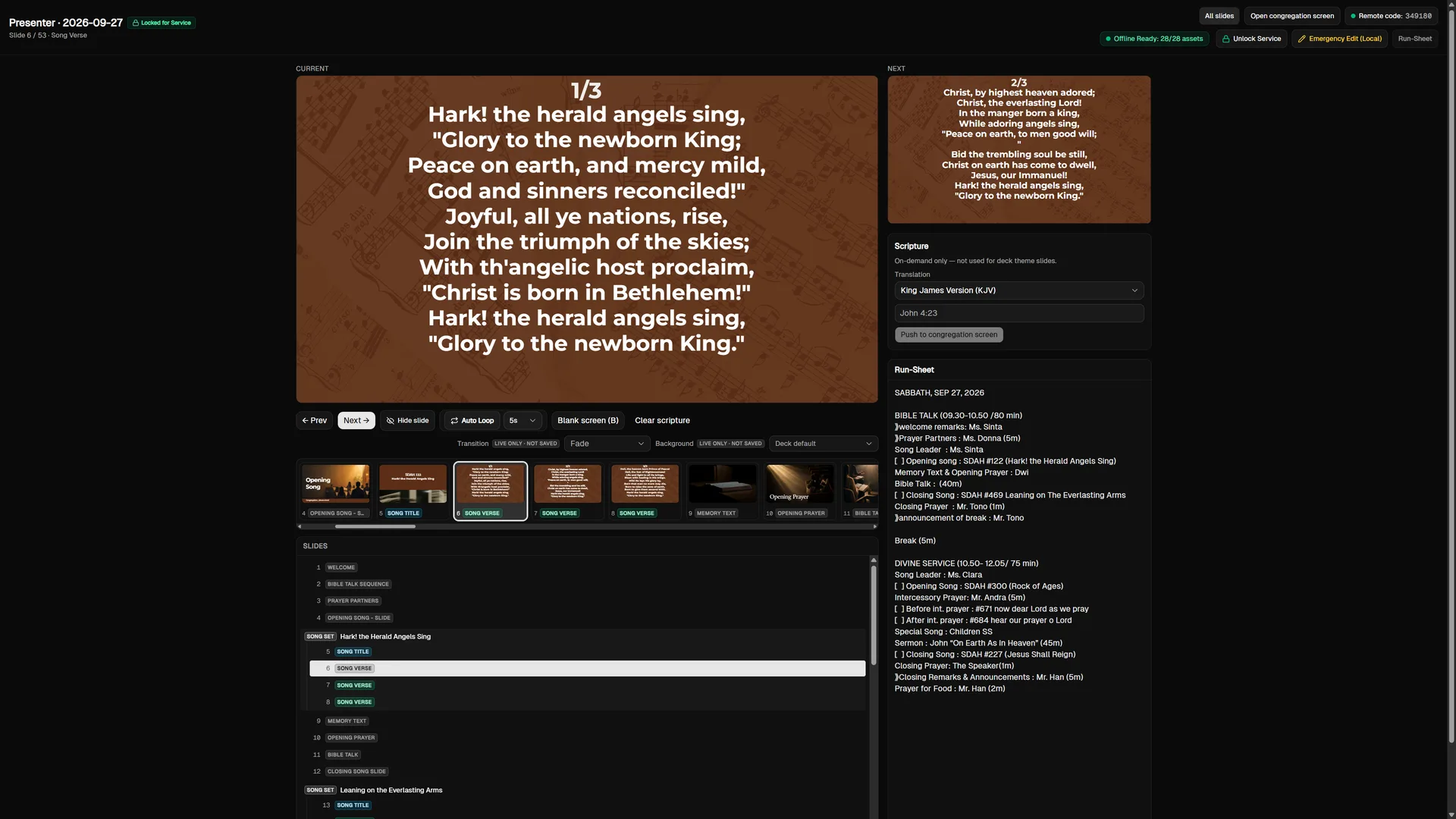This screenshot has width=1456, height=819.
Task: Click Clear scripture
Action: point(662,420)
